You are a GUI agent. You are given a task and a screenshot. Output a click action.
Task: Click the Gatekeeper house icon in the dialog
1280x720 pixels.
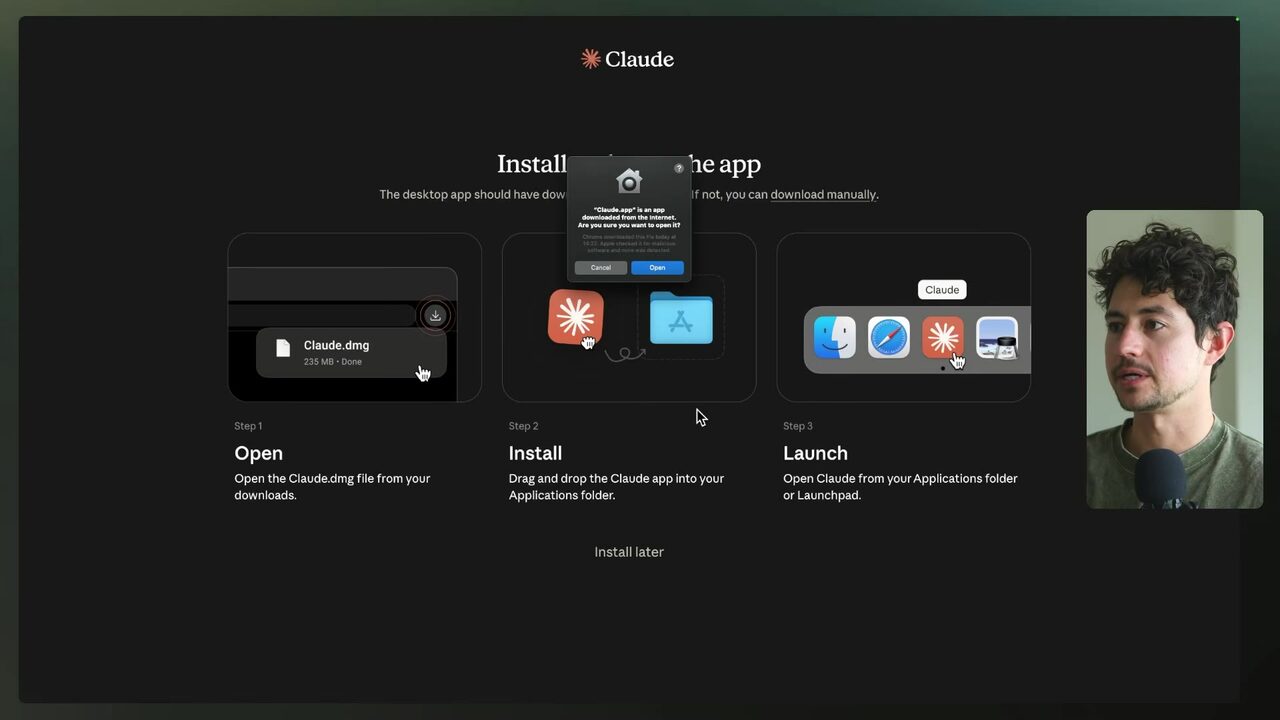pyautogui.click(x=629, y=181)
